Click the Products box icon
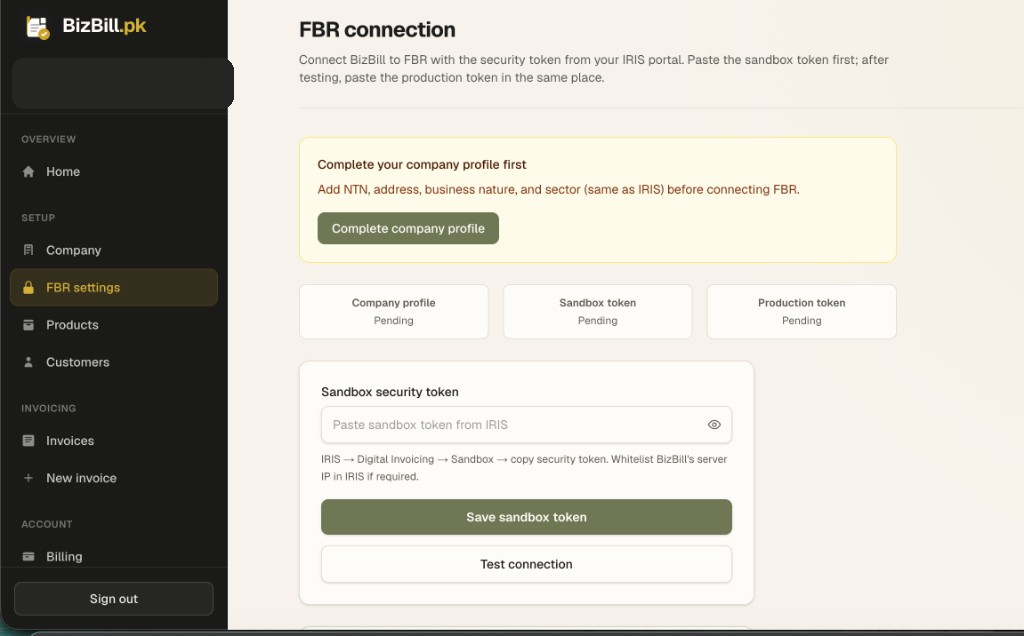This screenshot has height=636, width=1024. (x=28, y=325)
